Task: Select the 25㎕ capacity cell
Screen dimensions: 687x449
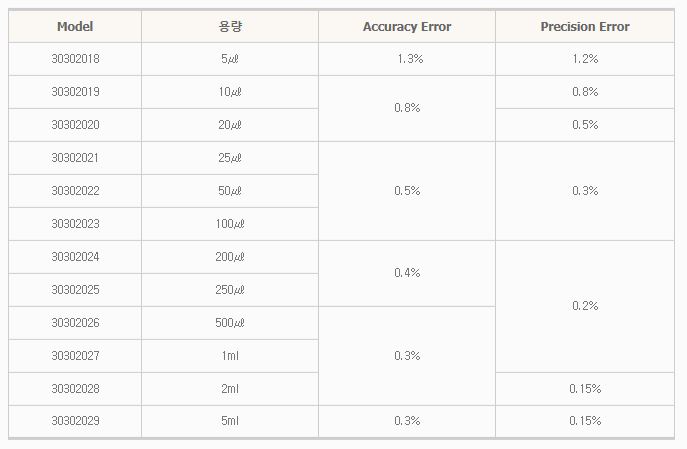Action: [230, 158]
